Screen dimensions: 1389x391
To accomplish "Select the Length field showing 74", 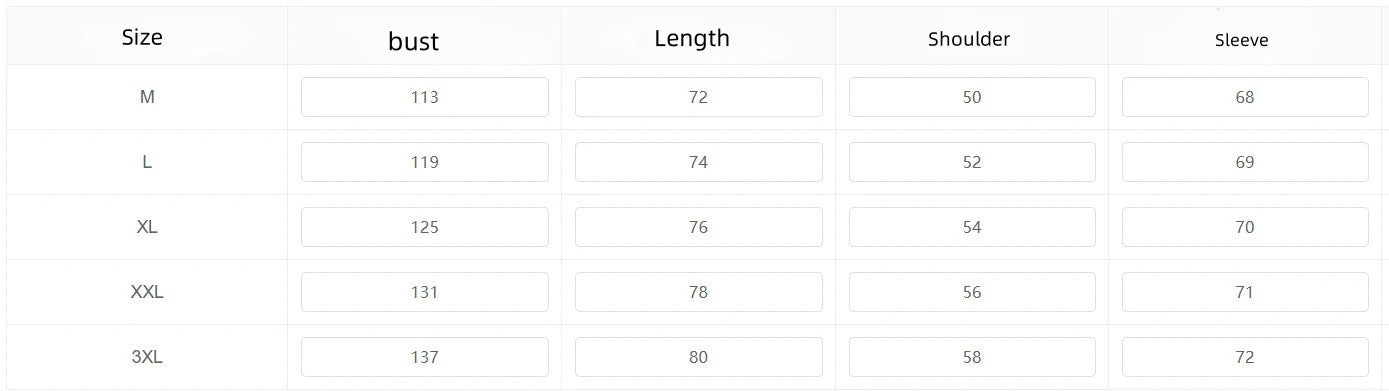I will [x=698, y=162].
